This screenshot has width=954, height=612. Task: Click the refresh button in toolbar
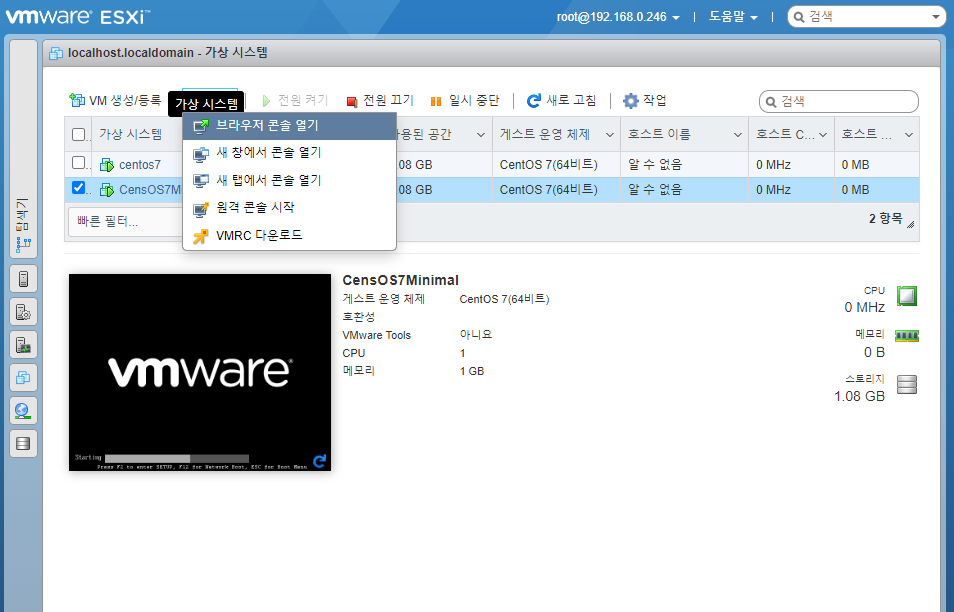point(562,100)
